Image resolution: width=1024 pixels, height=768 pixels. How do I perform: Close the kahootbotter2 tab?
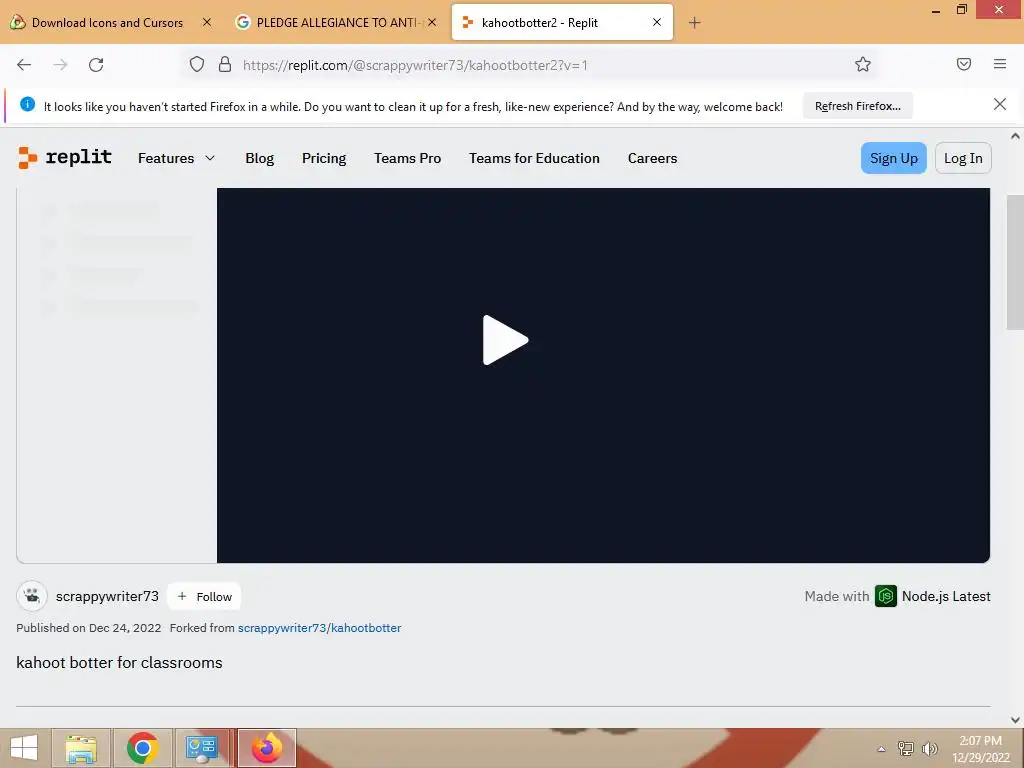click(x=657, y=22)
